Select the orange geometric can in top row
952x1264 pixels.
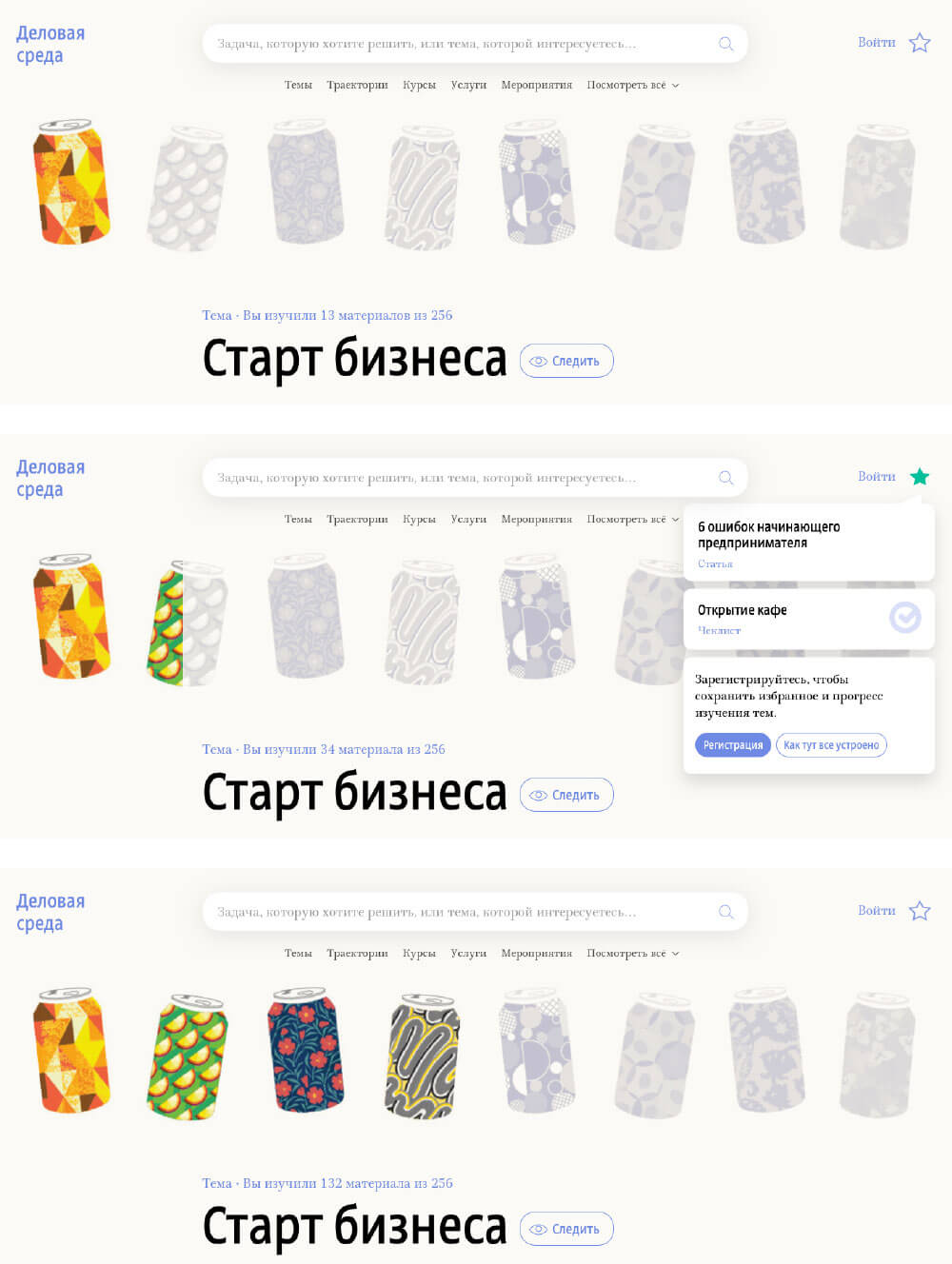(x=71, y=182)
